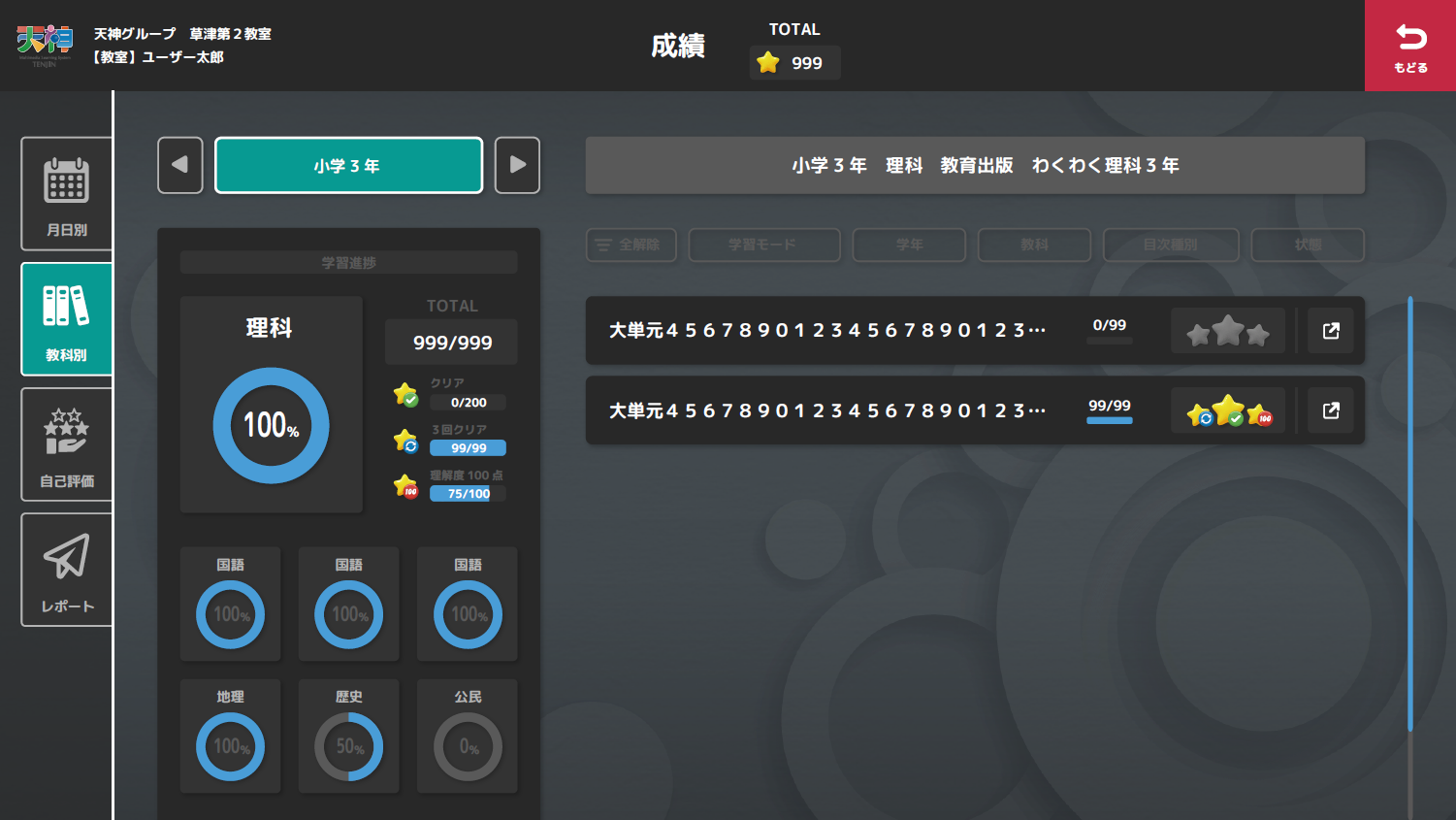Expand the 目次種別 filter
The image size is (1456, 820).
[1170, 245]
